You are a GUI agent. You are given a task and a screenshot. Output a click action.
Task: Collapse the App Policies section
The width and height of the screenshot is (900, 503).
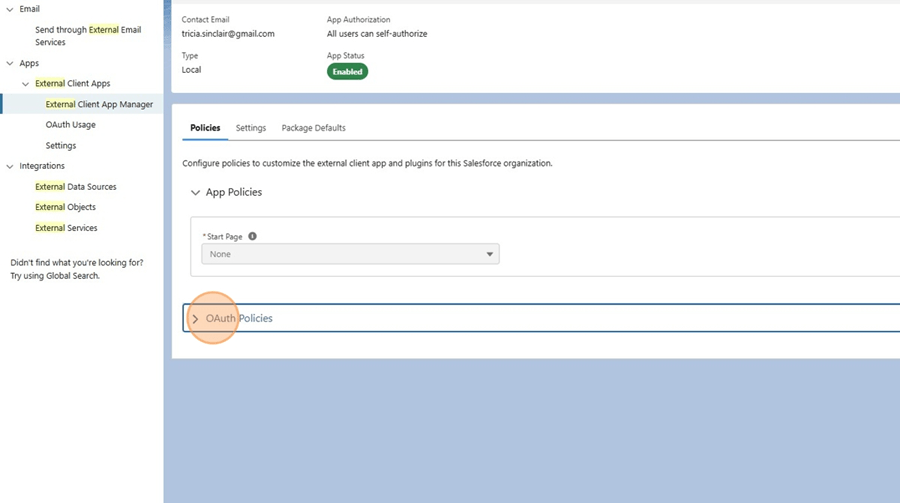[195, 192]
